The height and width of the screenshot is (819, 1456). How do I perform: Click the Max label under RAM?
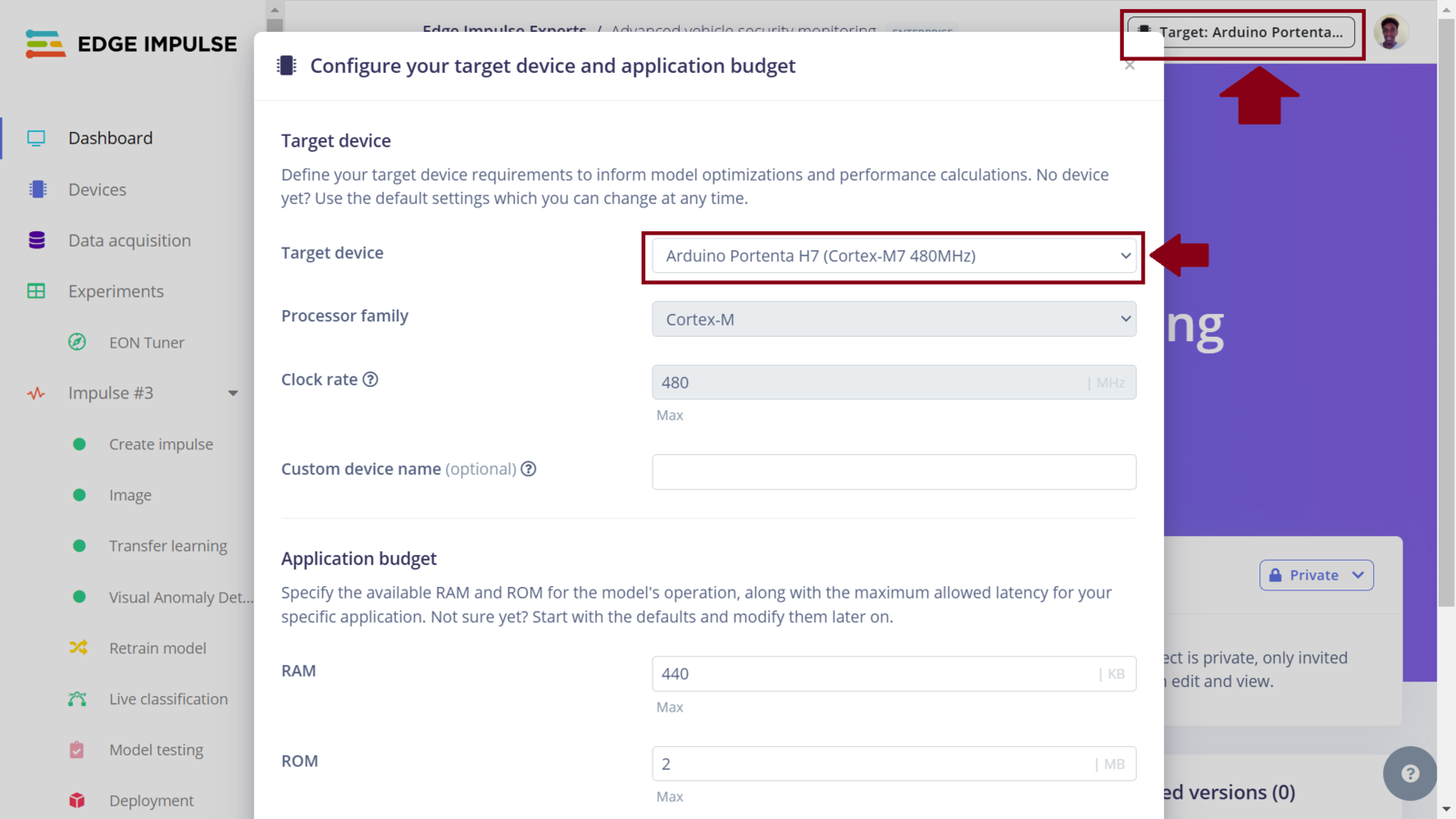(670, 707)
